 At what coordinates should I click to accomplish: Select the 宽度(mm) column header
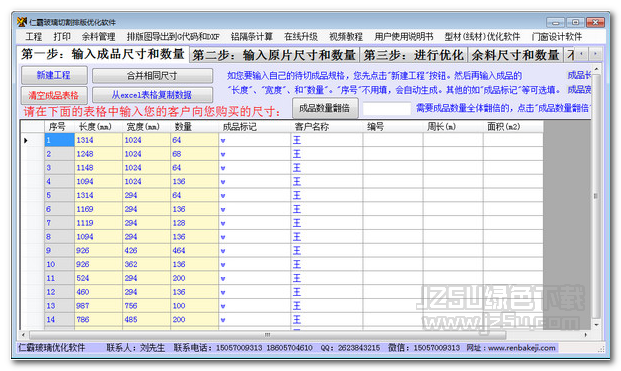tap(146, 127)
